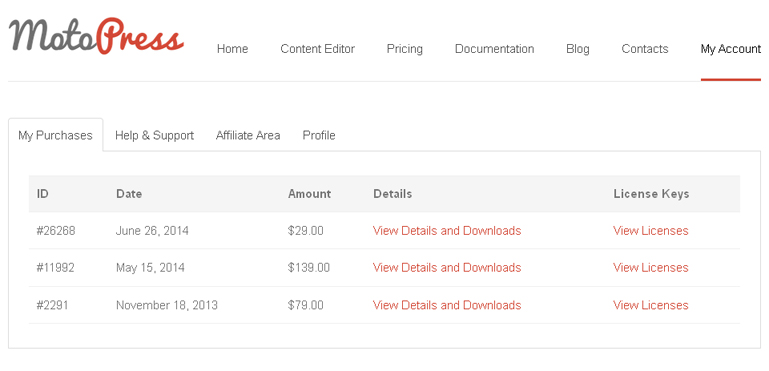The width and height of the screenshot is (769, 371).
Task: Open the Pricing page
Action: (405, 49)
